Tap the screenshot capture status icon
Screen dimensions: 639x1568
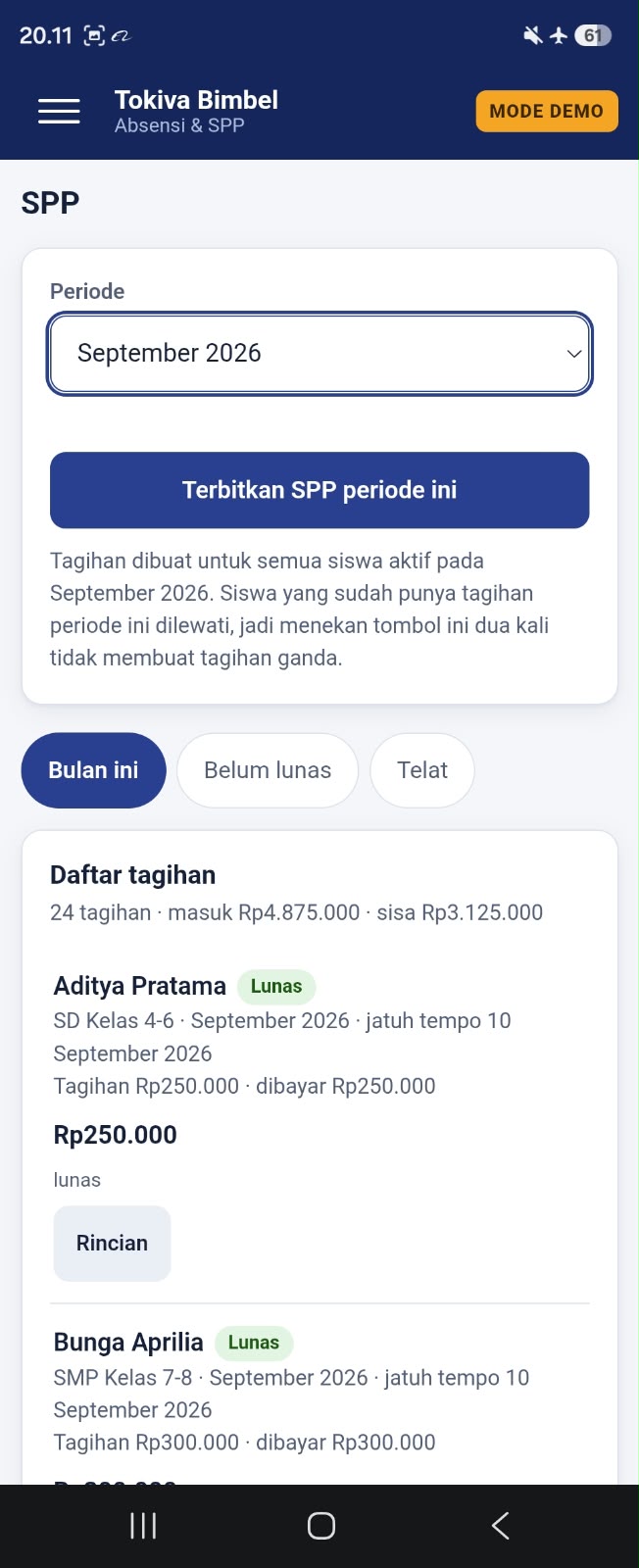tap(94, 36)
